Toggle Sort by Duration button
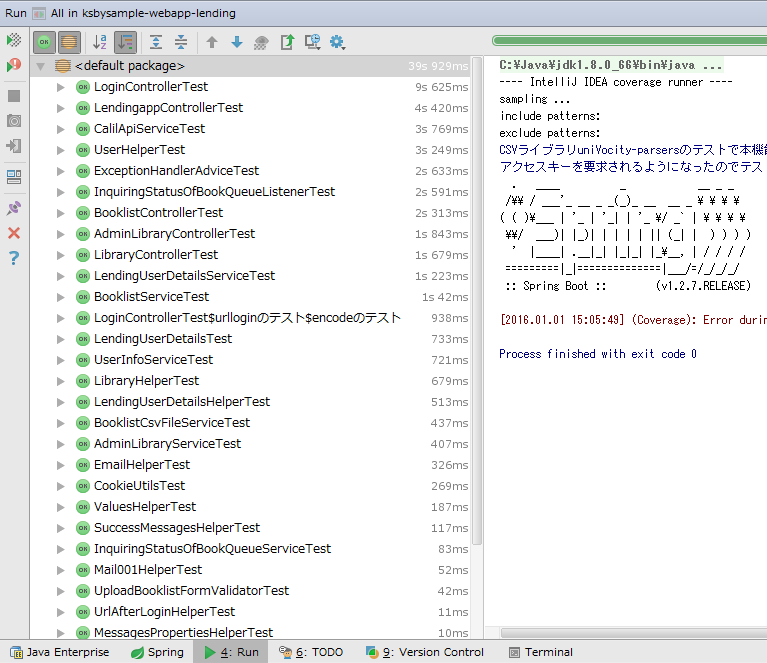Screen dimensions: 767x663 (x=125, y=42)
